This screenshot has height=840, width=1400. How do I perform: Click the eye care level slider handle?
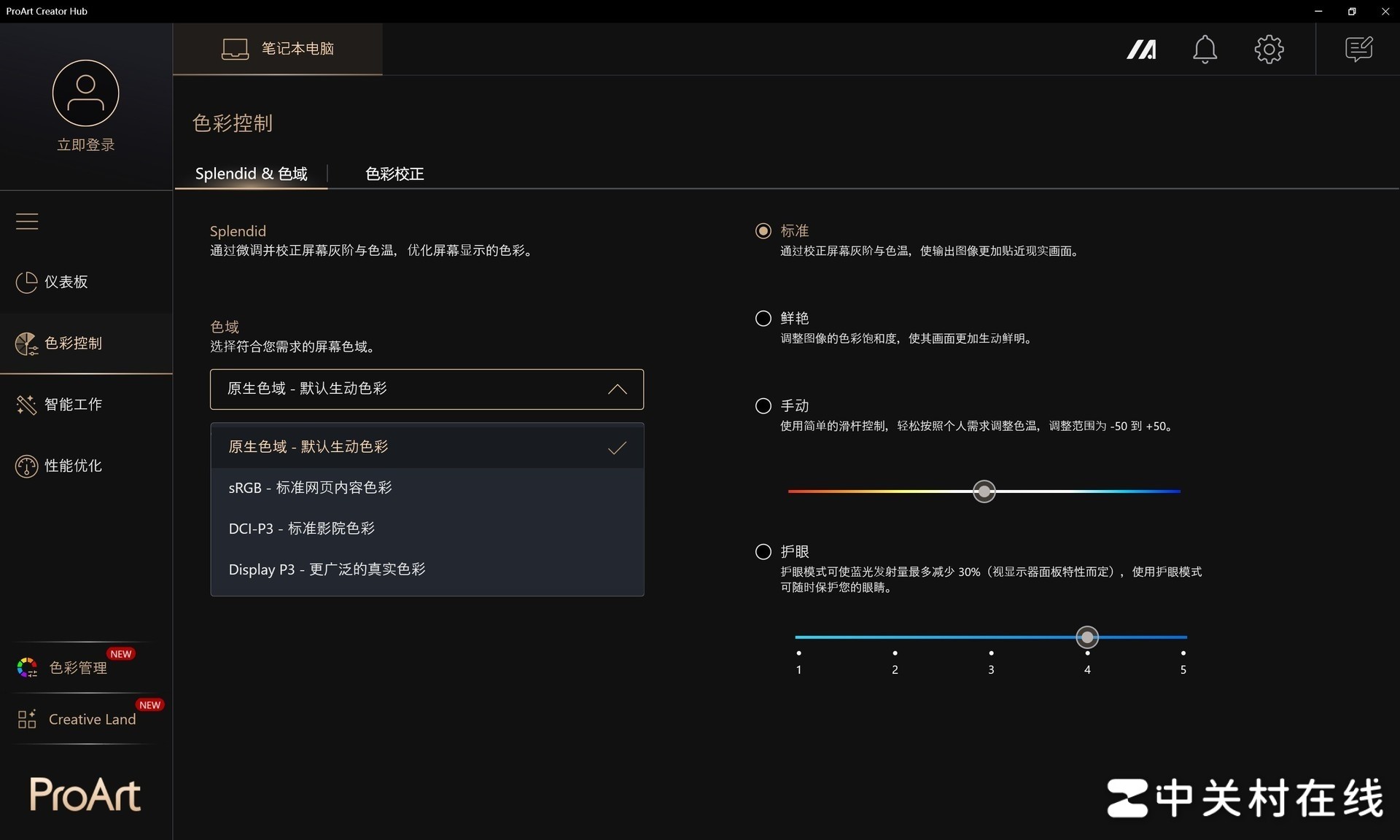pos(1087,637)
